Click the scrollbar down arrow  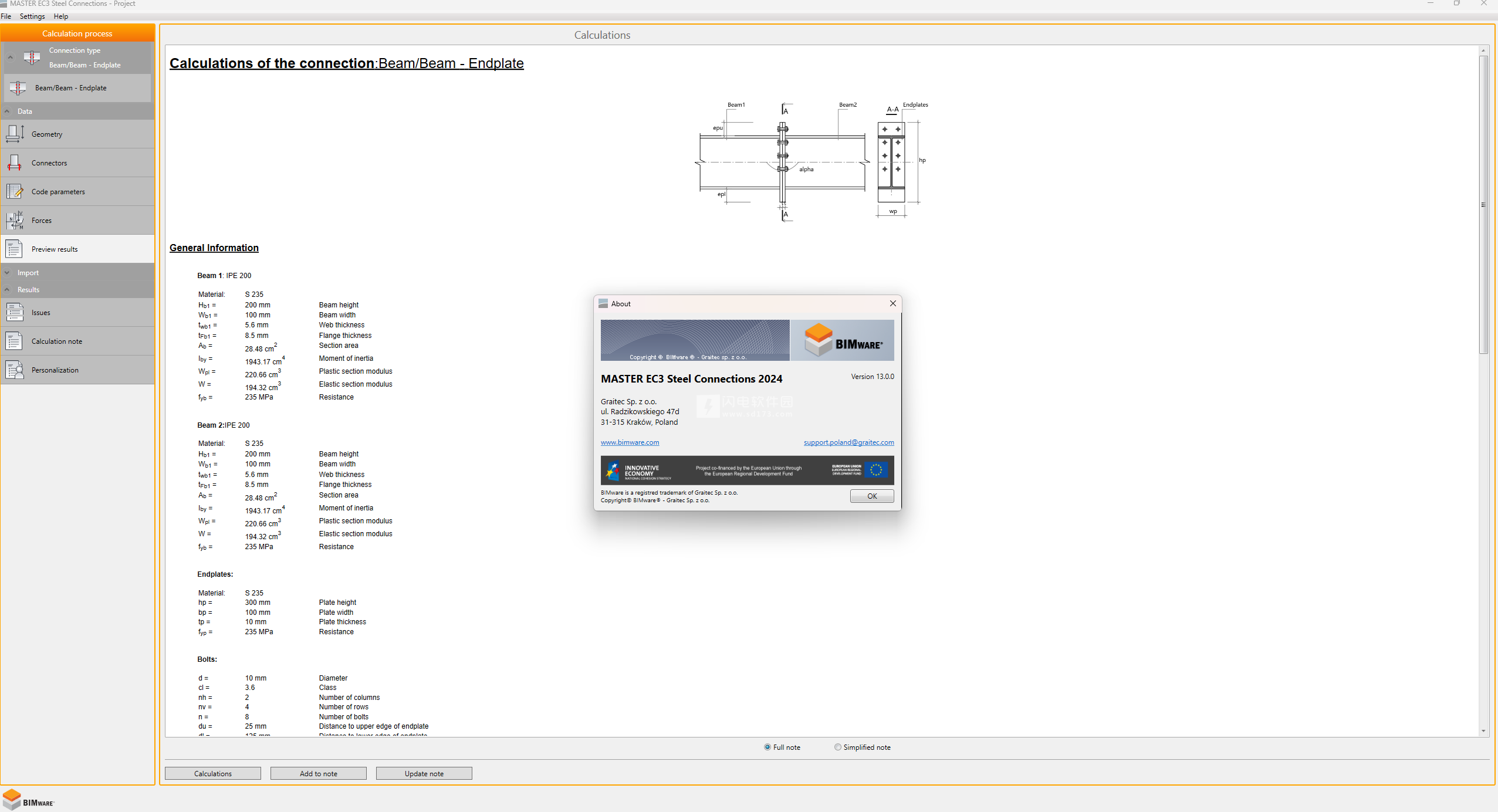click(1483, 731)
